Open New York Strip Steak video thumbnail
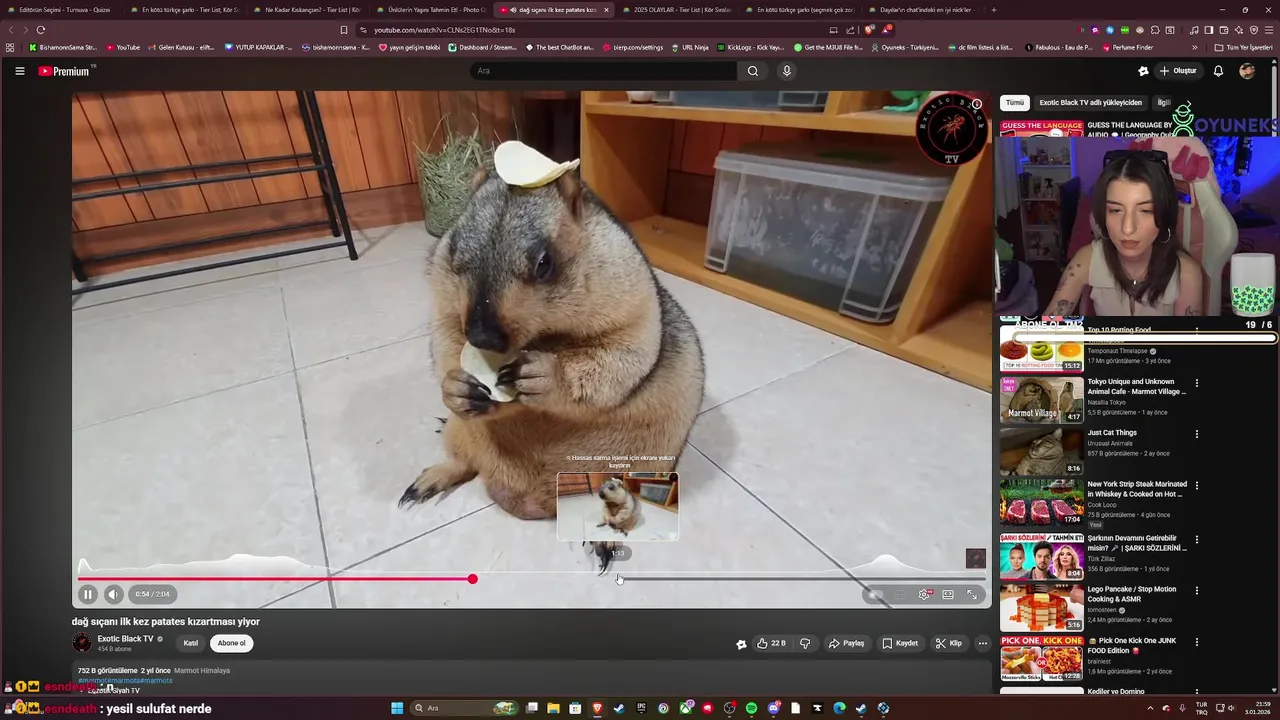This screenshot has width=1280, height=720. (x=1042, y=502)
